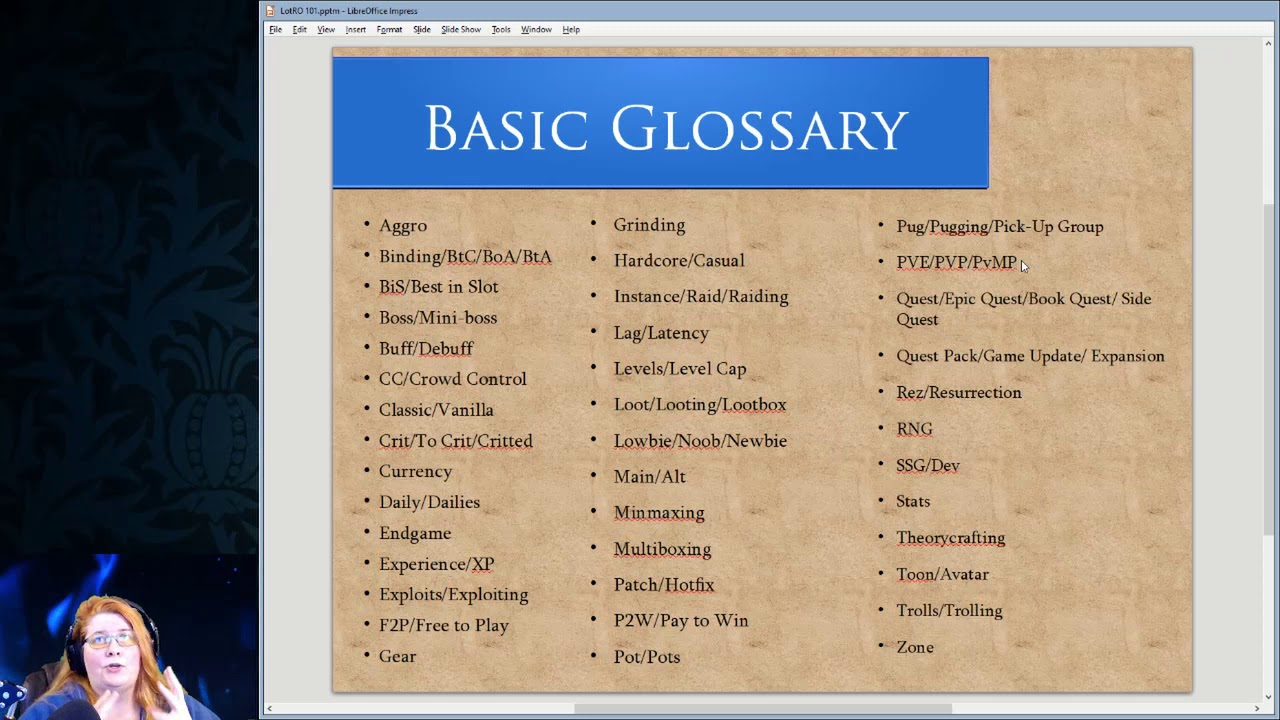Image resolution: width=1280 pixels, height=720 pixels.
Task: Click the scroll left arrow at bottom
Action: tap(269, 709)
